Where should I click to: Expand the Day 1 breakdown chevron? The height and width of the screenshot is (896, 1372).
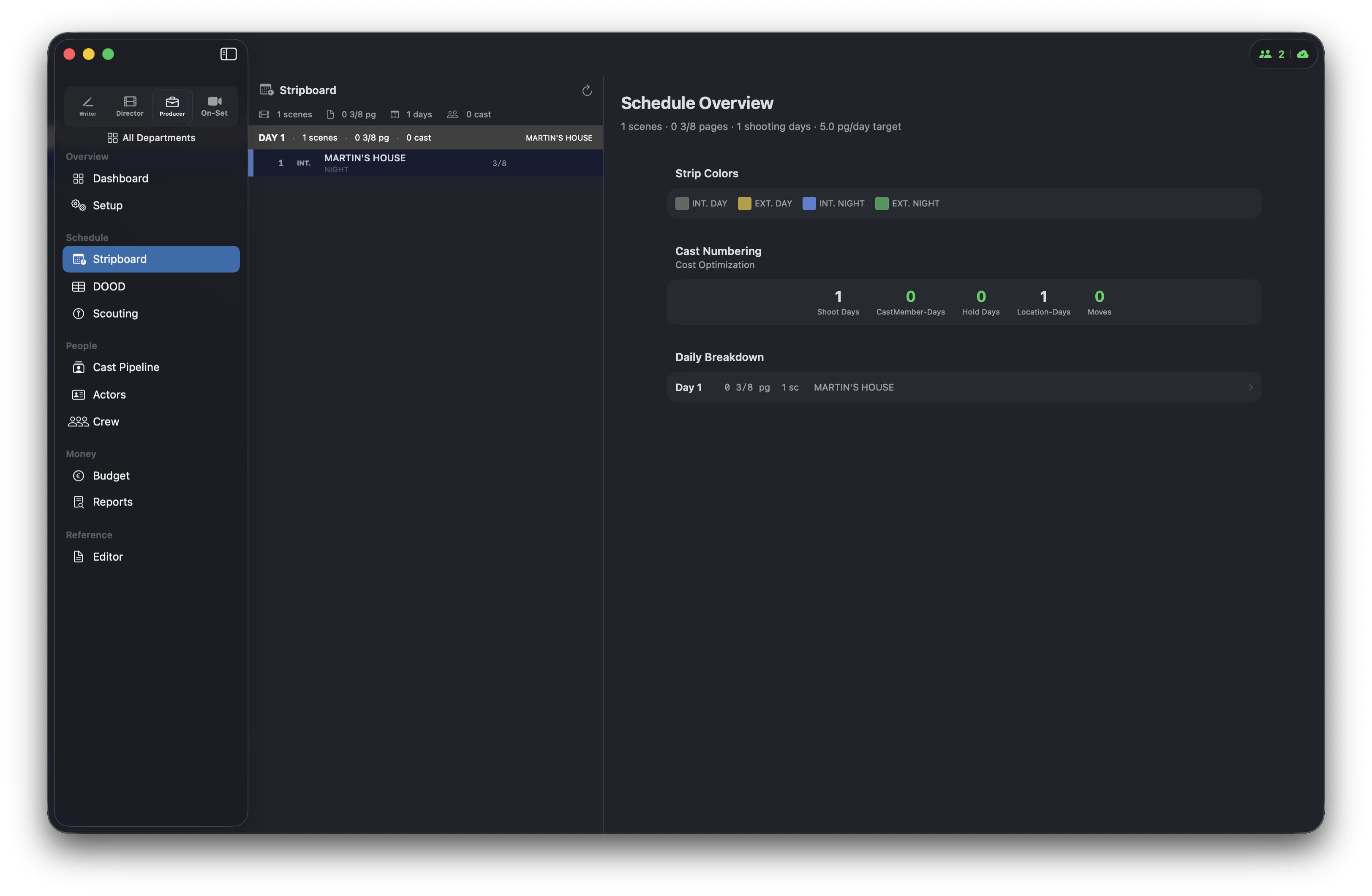point(1250,387)
